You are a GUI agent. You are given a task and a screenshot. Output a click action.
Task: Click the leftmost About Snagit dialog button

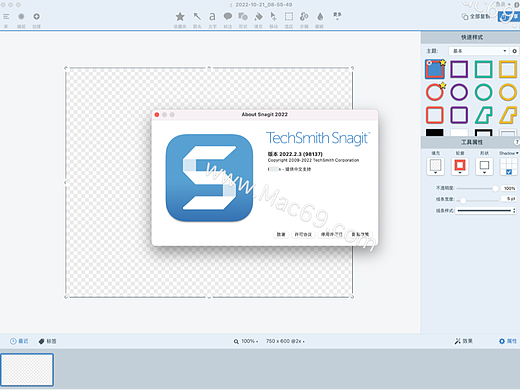(281, 234)
